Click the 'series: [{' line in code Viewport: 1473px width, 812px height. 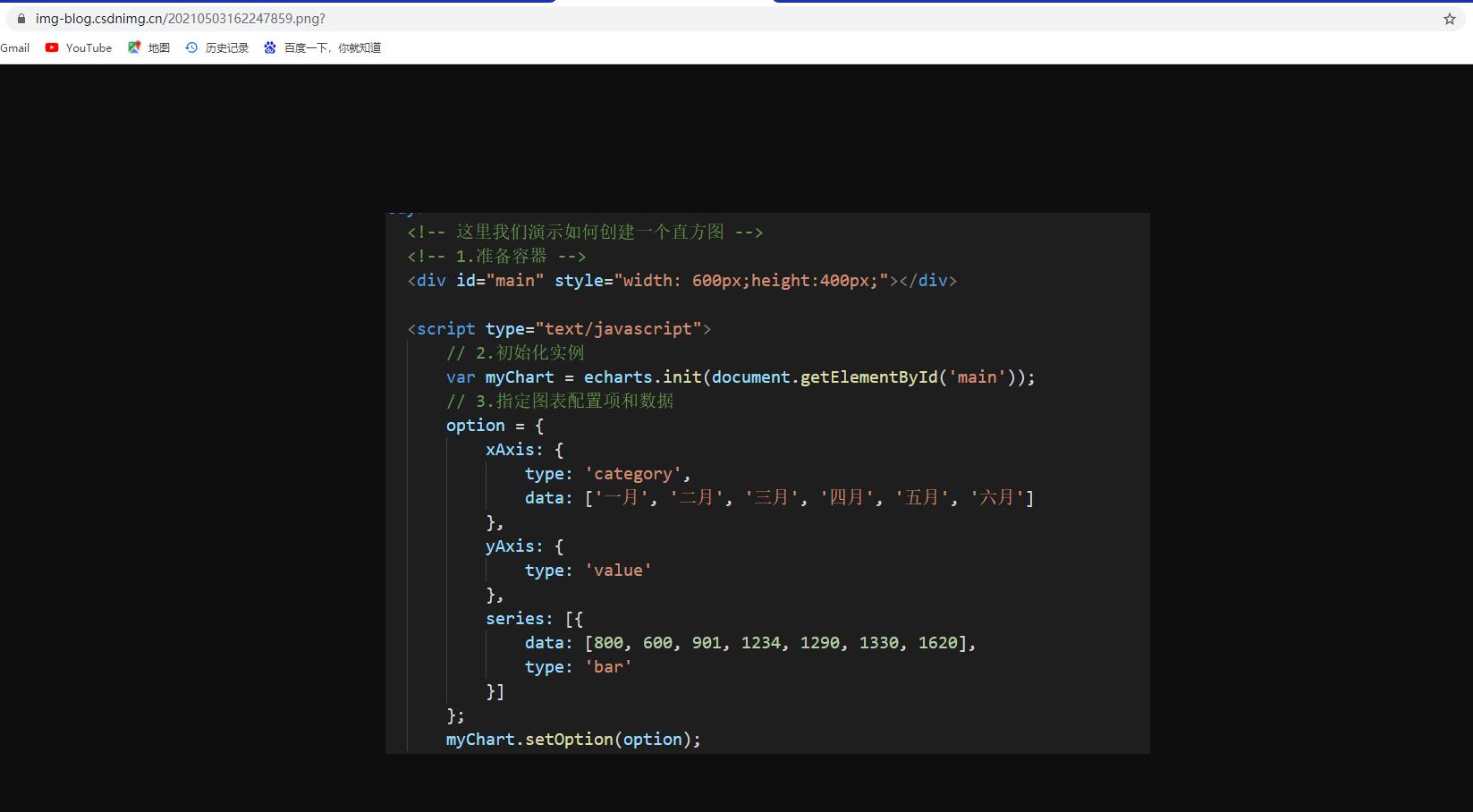point(534,619)
